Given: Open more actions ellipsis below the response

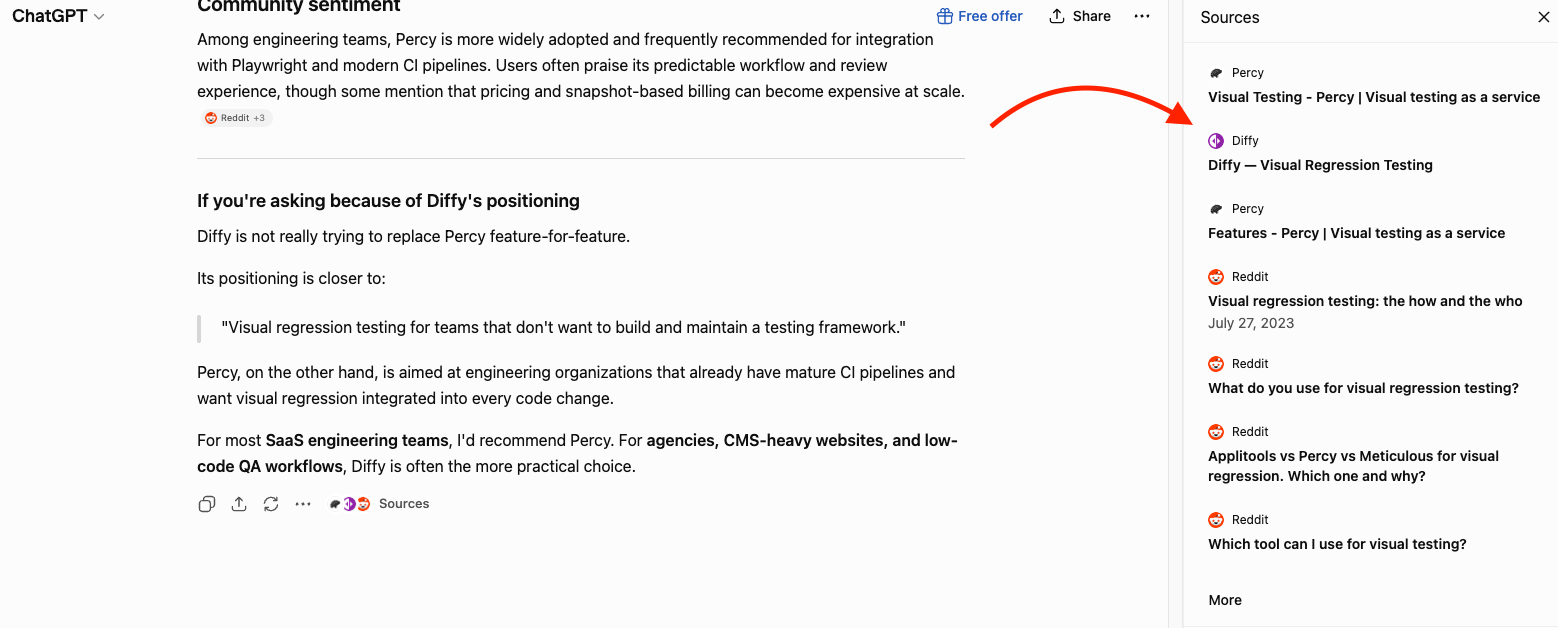Looking at the screenshot, I should click(x=303, y=504).
